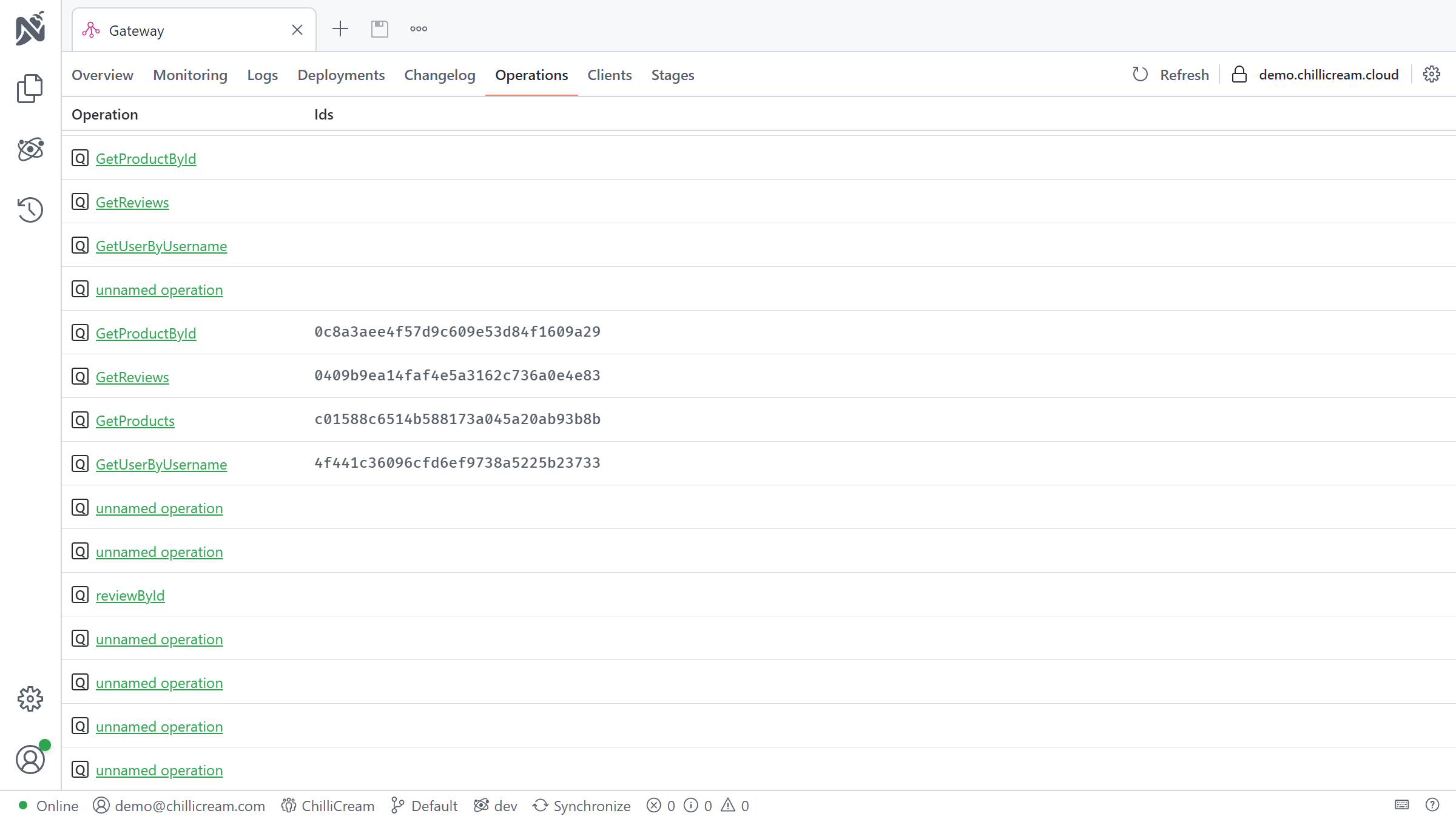
Task: Close the Gateway tab
Action: [x=297, y=30]
